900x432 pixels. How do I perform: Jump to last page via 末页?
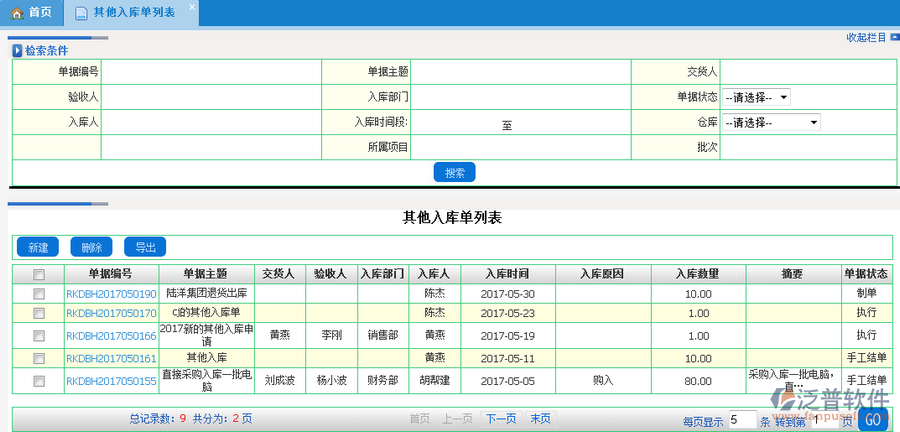[540, 419]
